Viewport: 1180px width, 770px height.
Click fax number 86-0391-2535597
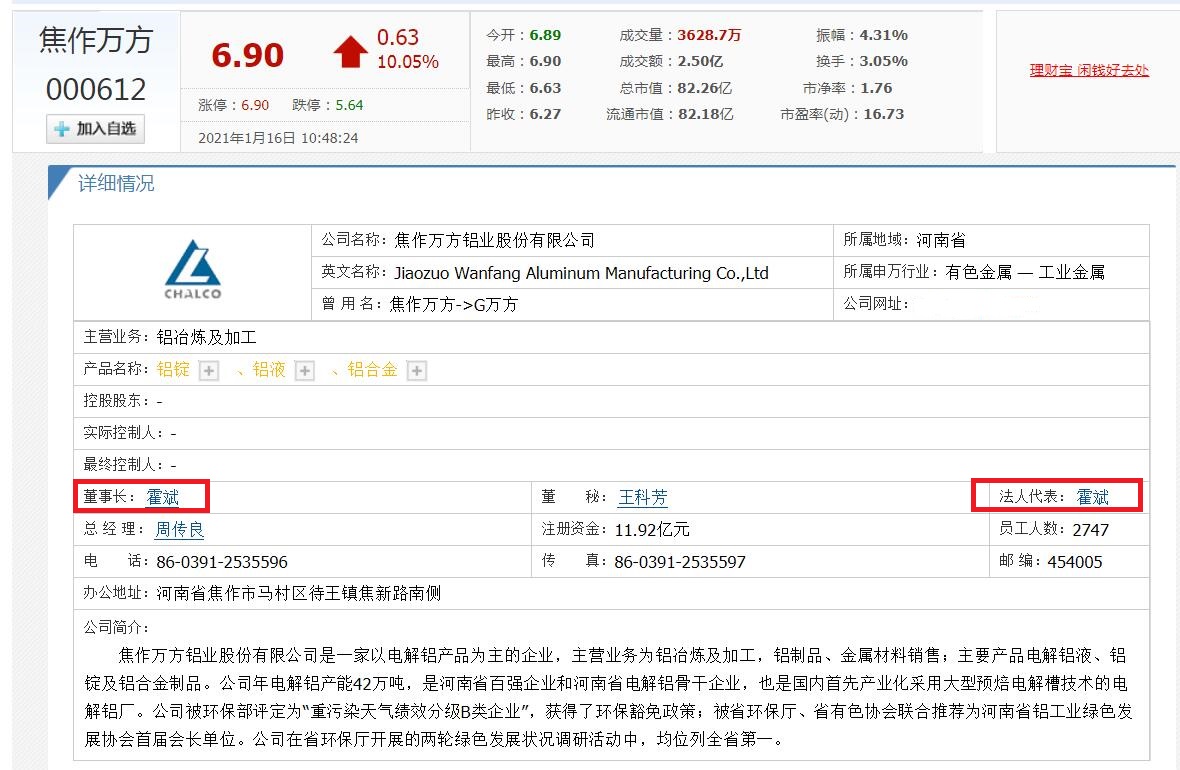[680, 562]
